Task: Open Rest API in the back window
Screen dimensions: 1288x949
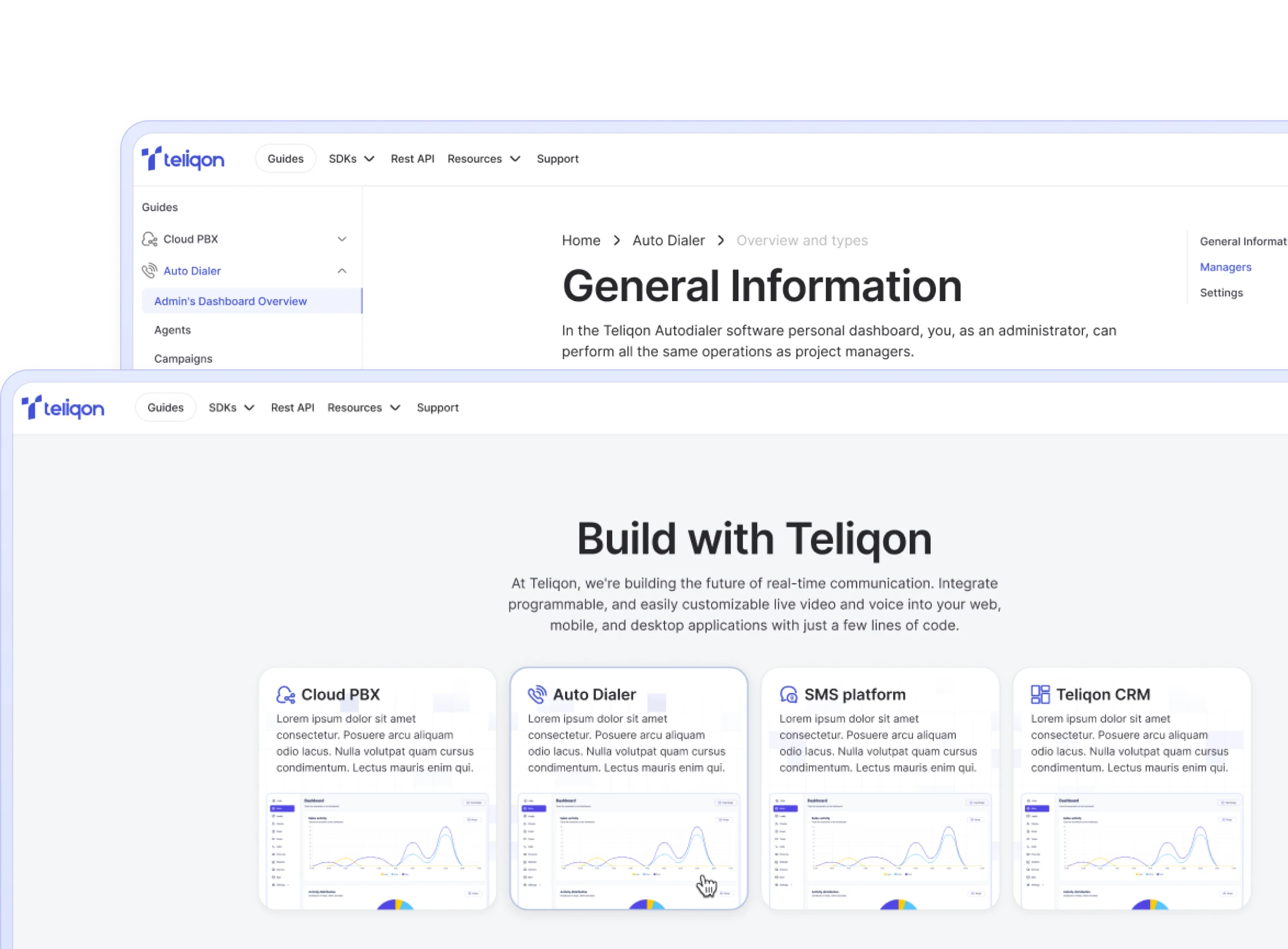Action: (412, 158)
